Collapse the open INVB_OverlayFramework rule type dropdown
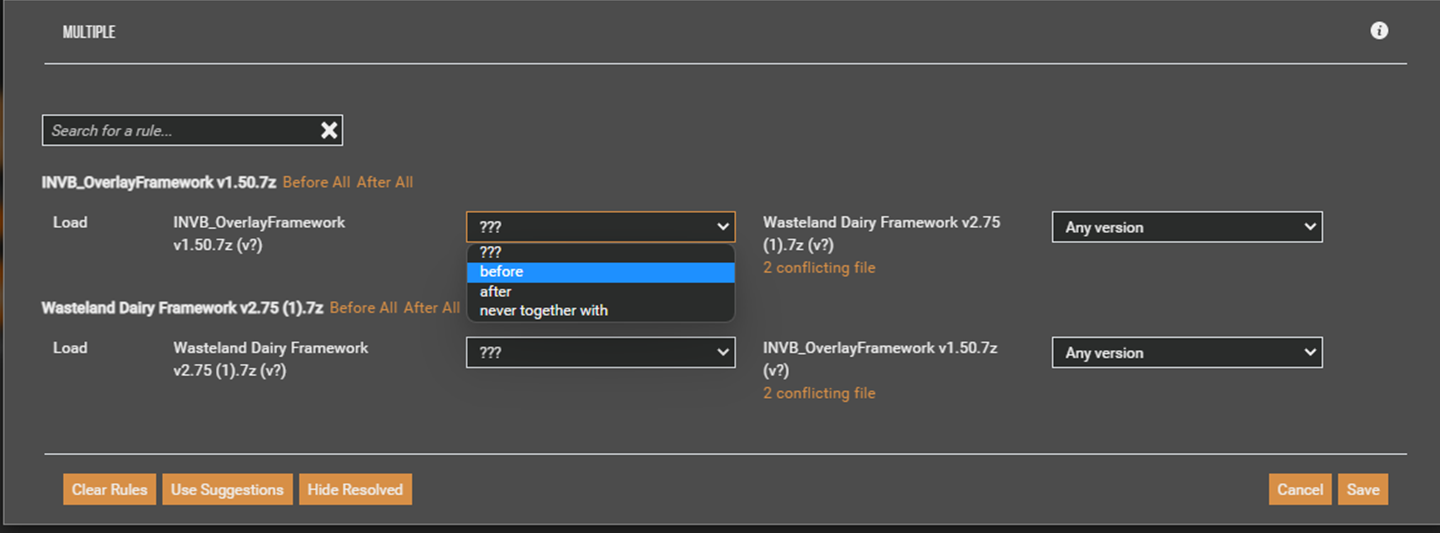The image size is (1440, 533). [601, 227]
